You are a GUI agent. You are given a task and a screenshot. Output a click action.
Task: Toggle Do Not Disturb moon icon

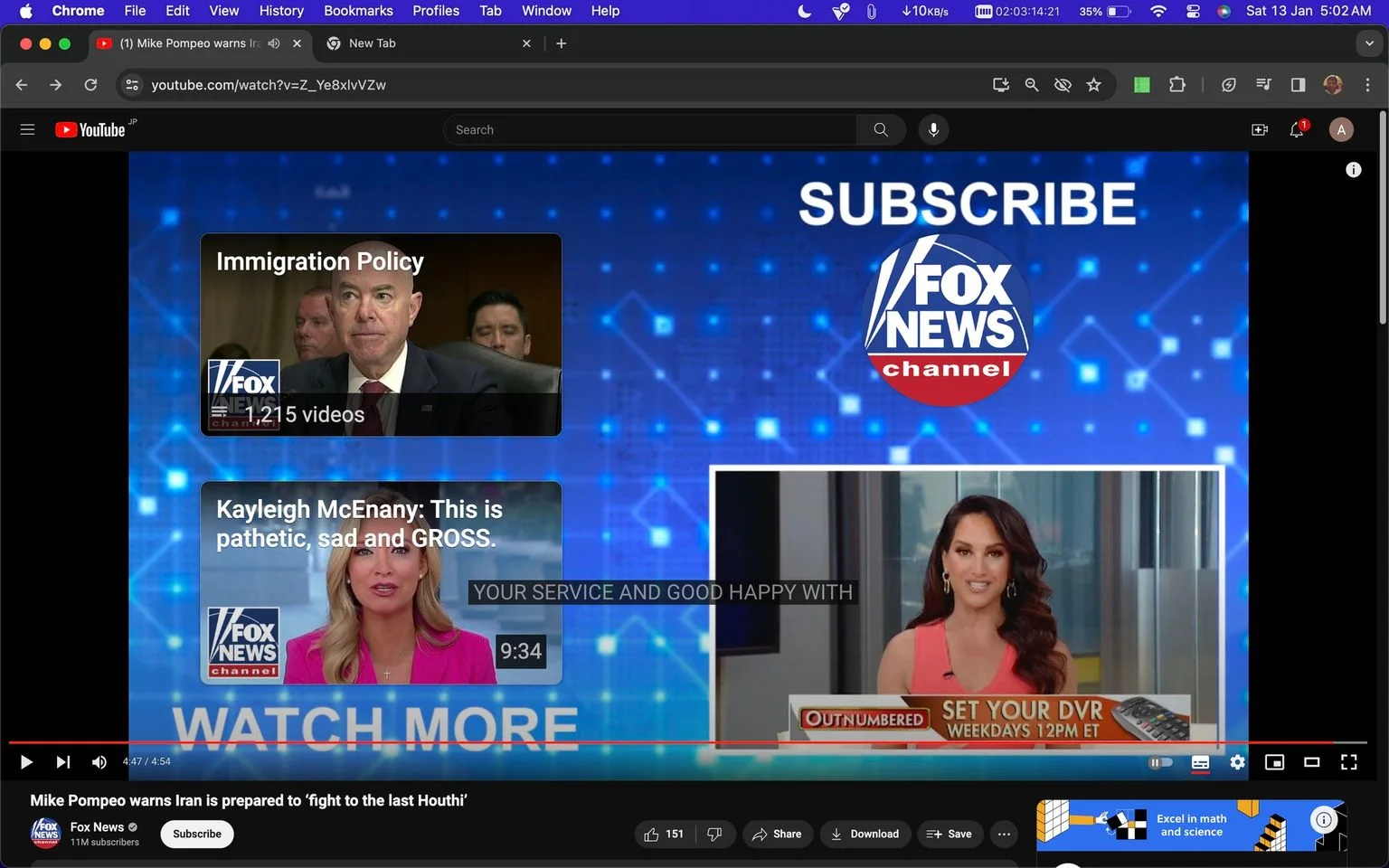point(804,11)
